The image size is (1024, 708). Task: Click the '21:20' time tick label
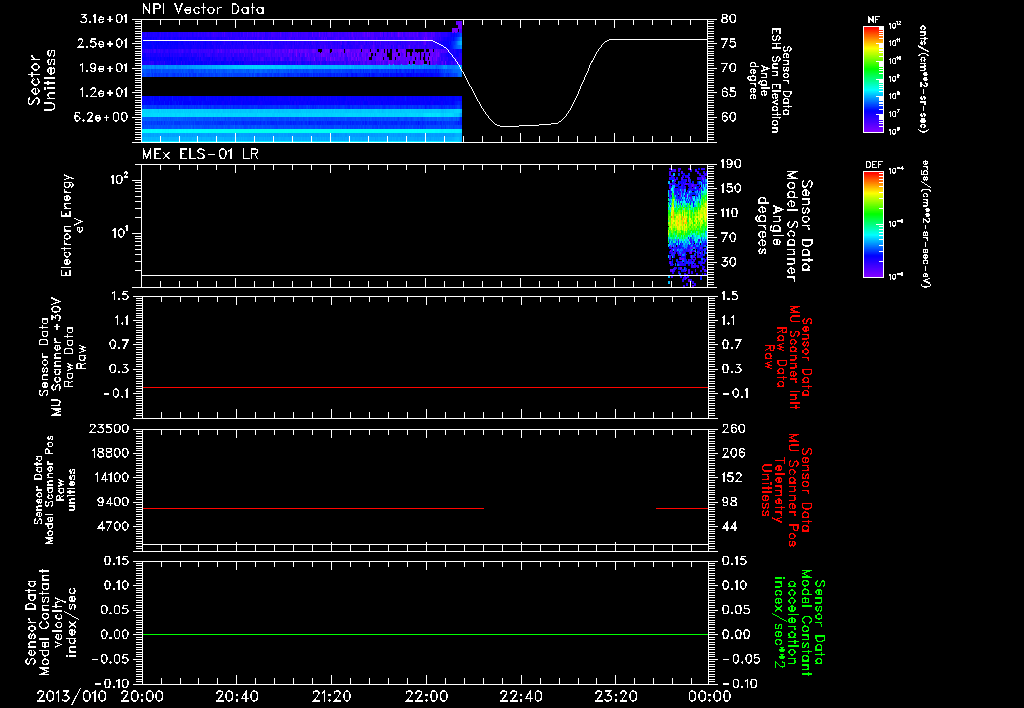pos(331,696)
